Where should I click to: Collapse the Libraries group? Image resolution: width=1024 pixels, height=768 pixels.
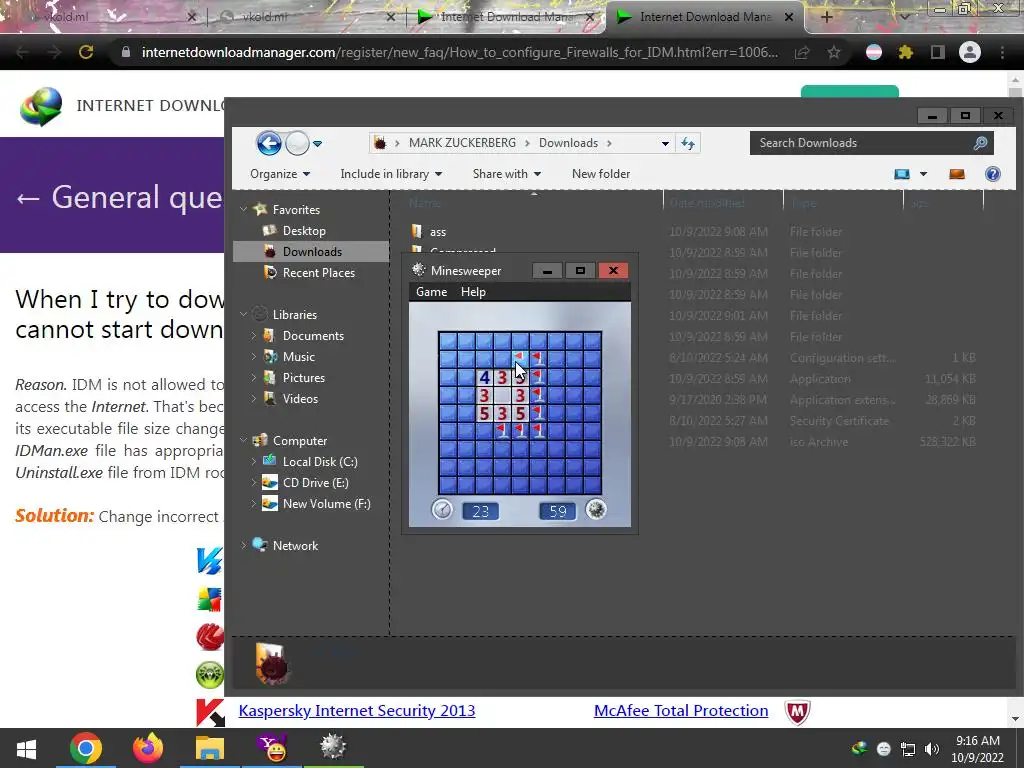point(244,314)
